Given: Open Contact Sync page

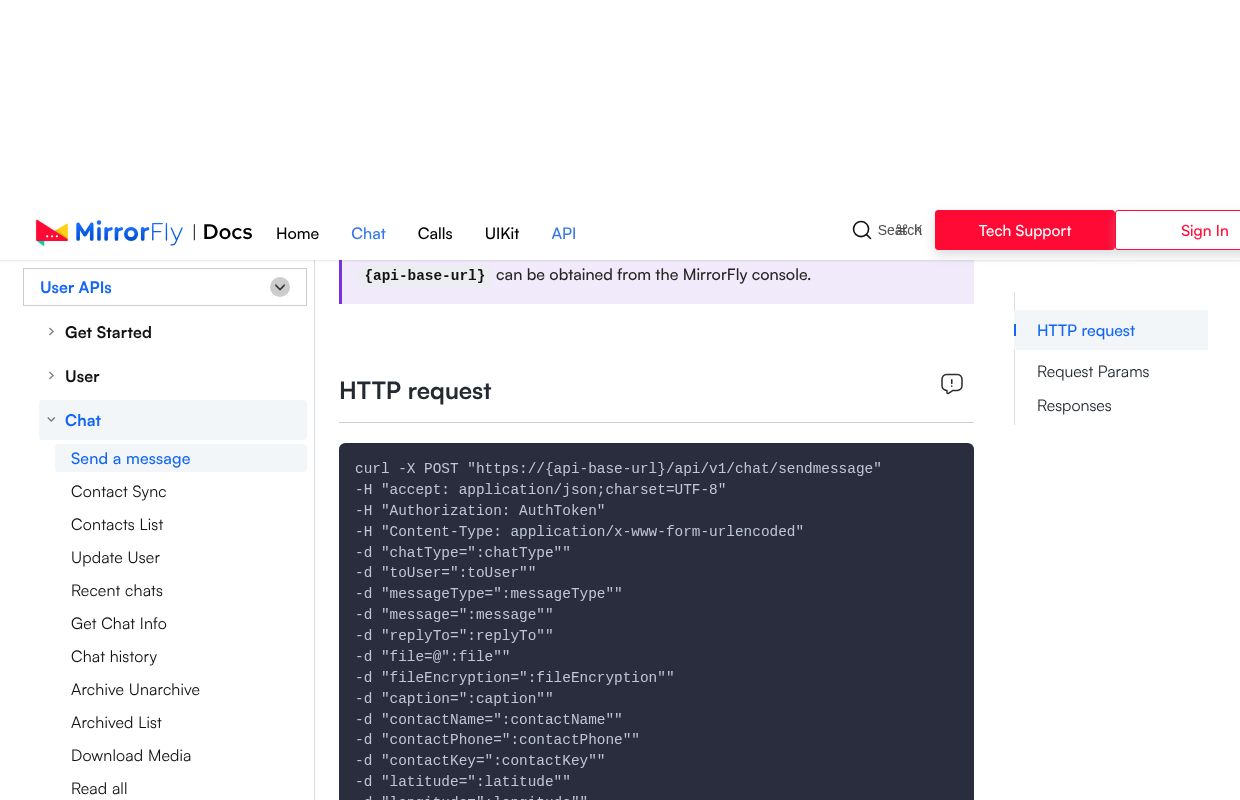Looking at the screenshot, I should click(x=119, y=491).
